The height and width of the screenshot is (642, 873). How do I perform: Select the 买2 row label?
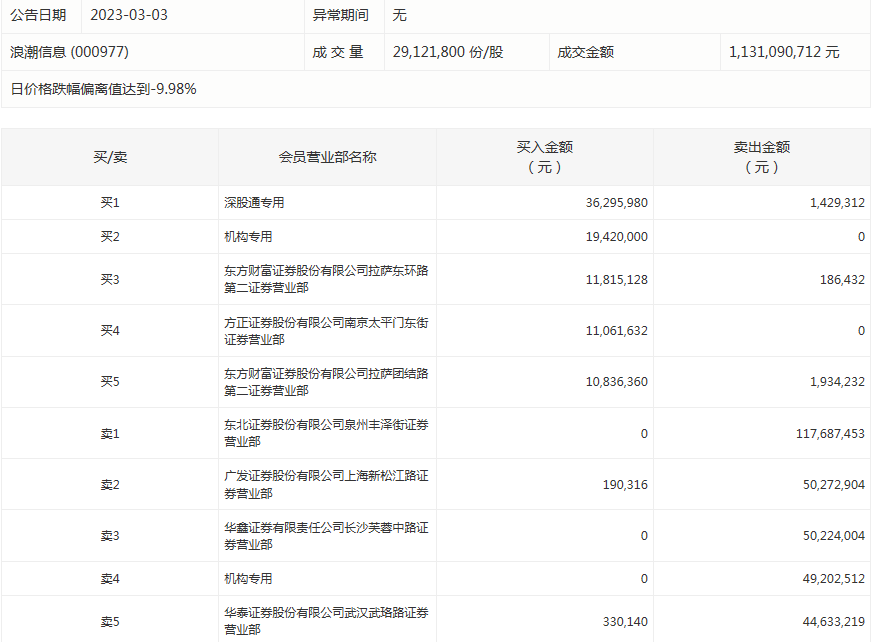[x=110, y=237]
